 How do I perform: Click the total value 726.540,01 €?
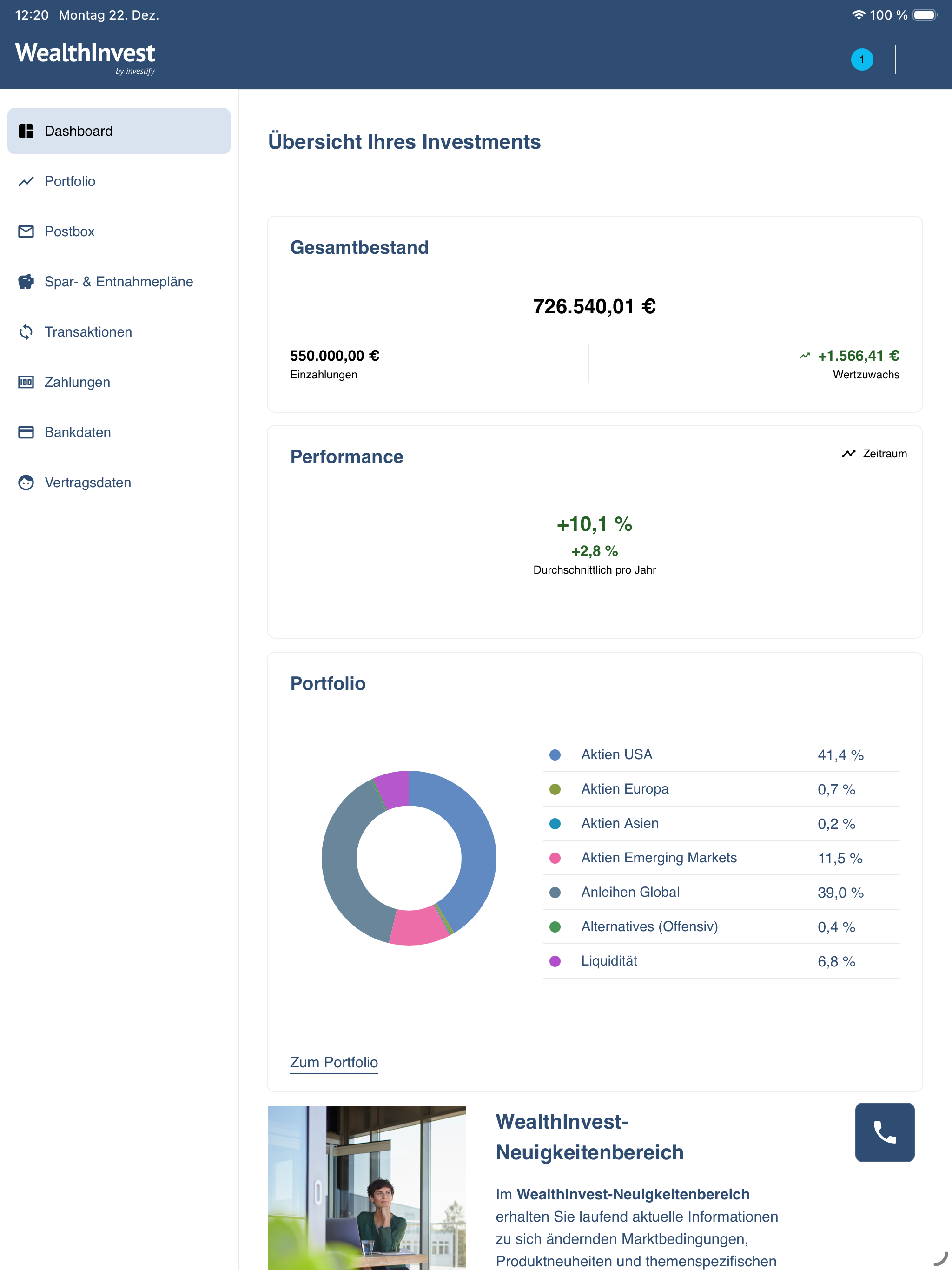pyautogui.click(x=594, y=307)
